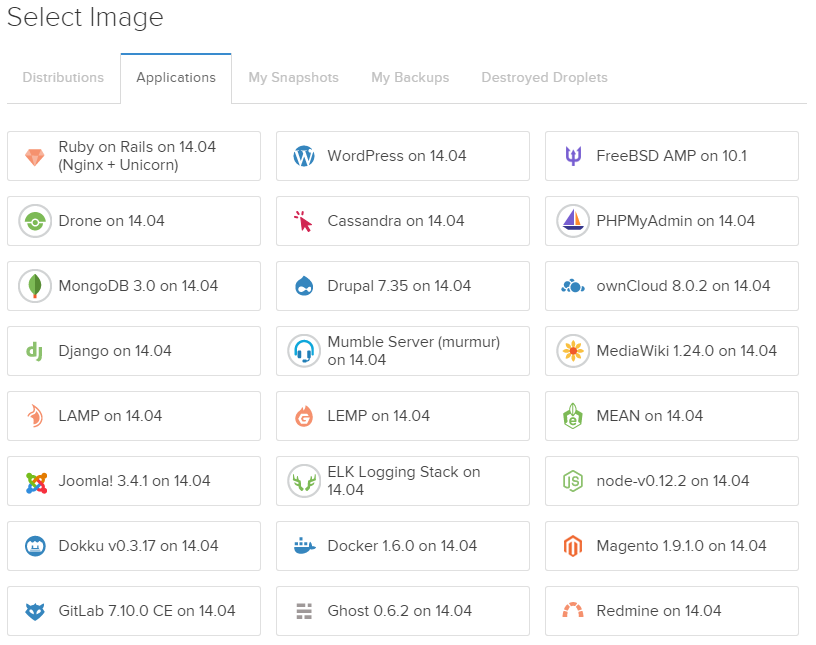Select GitLab 7.10.0 CE on 14.04 text

coord(147,611)
